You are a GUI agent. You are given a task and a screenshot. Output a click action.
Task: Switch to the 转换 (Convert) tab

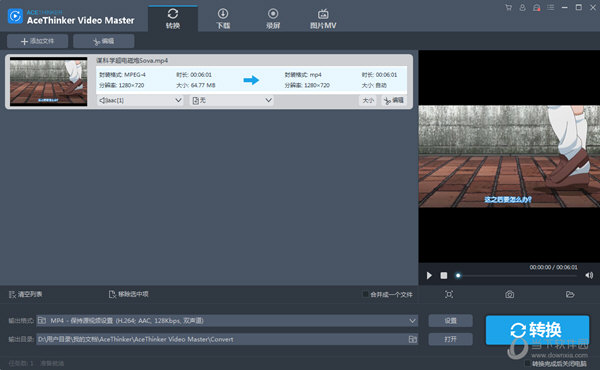tap(173, 19)
